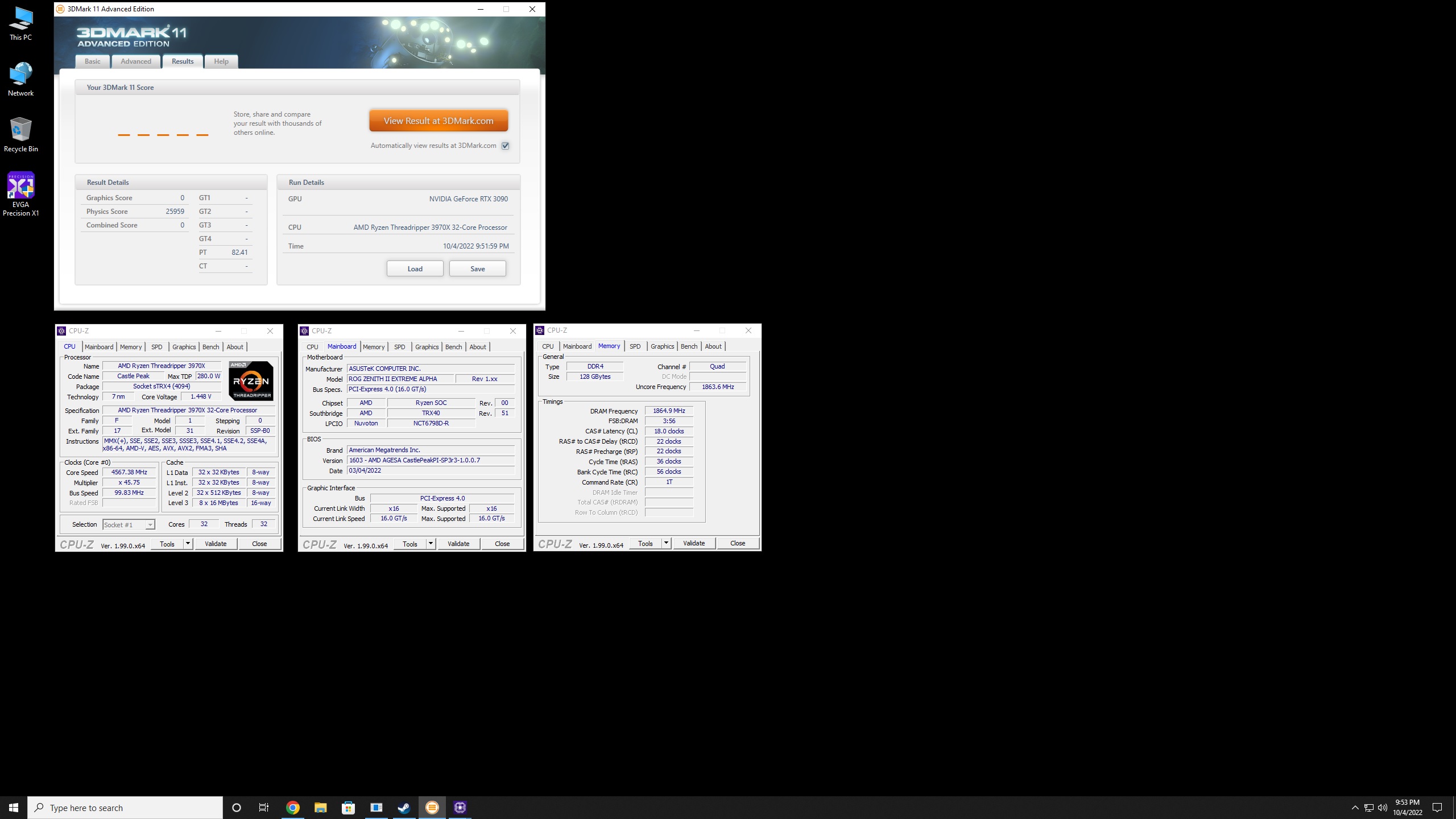This screenshot has height=819, width=1456.
Task: Open Task View in taskbar
Action: 264,808
